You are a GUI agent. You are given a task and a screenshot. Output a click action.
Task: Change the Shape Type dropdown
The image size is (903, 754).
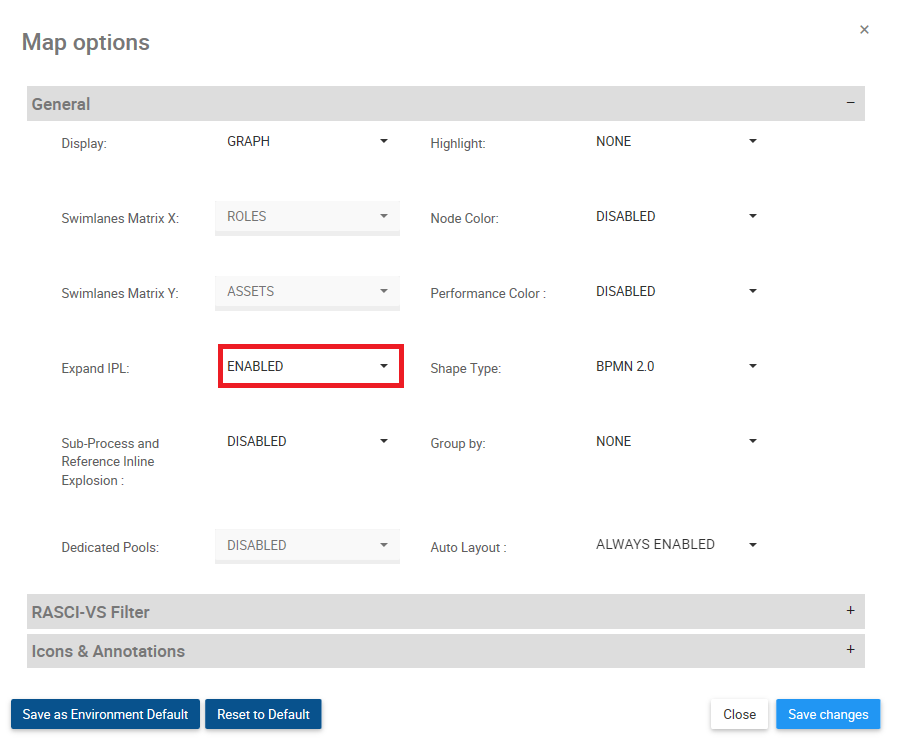[677, 367]
